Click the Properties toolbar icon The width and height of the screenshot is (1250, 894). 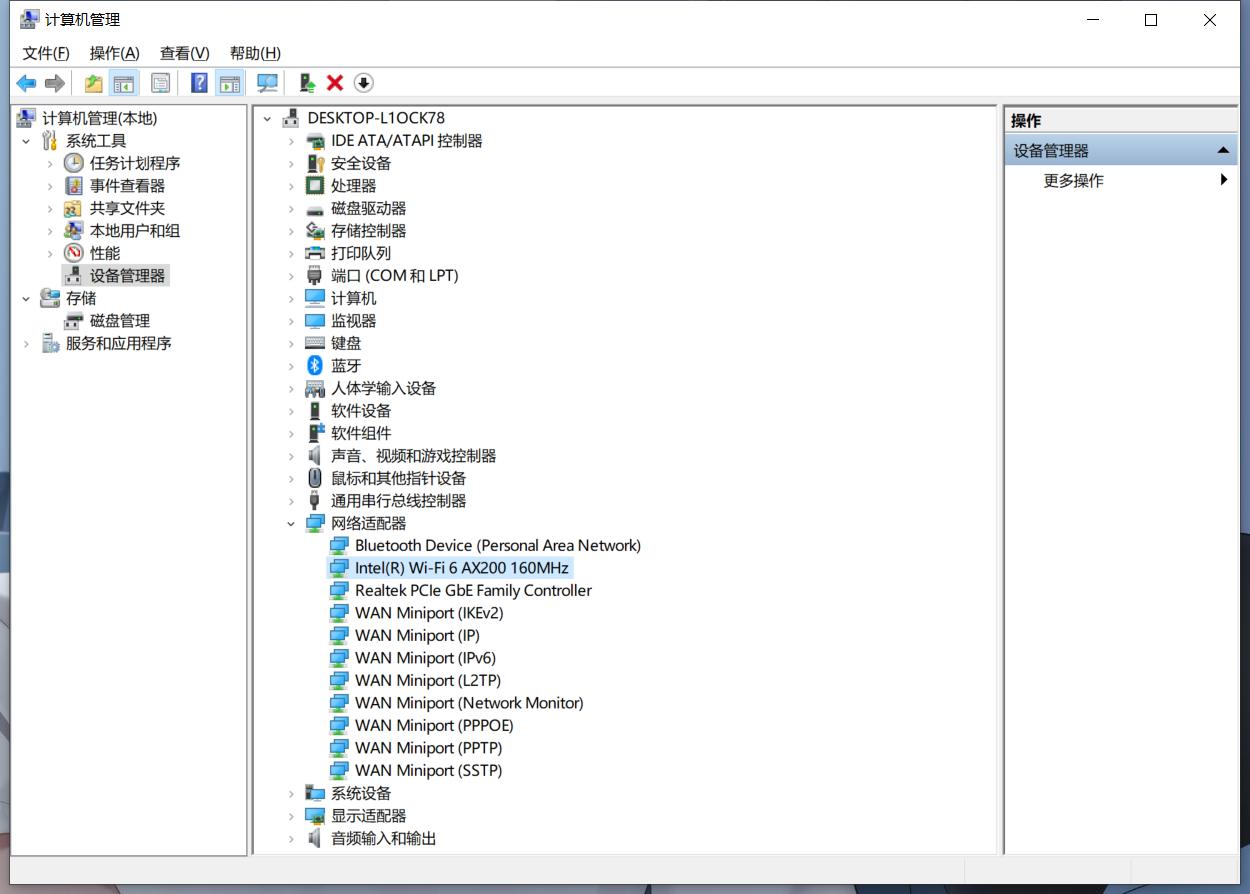[160, 83]
